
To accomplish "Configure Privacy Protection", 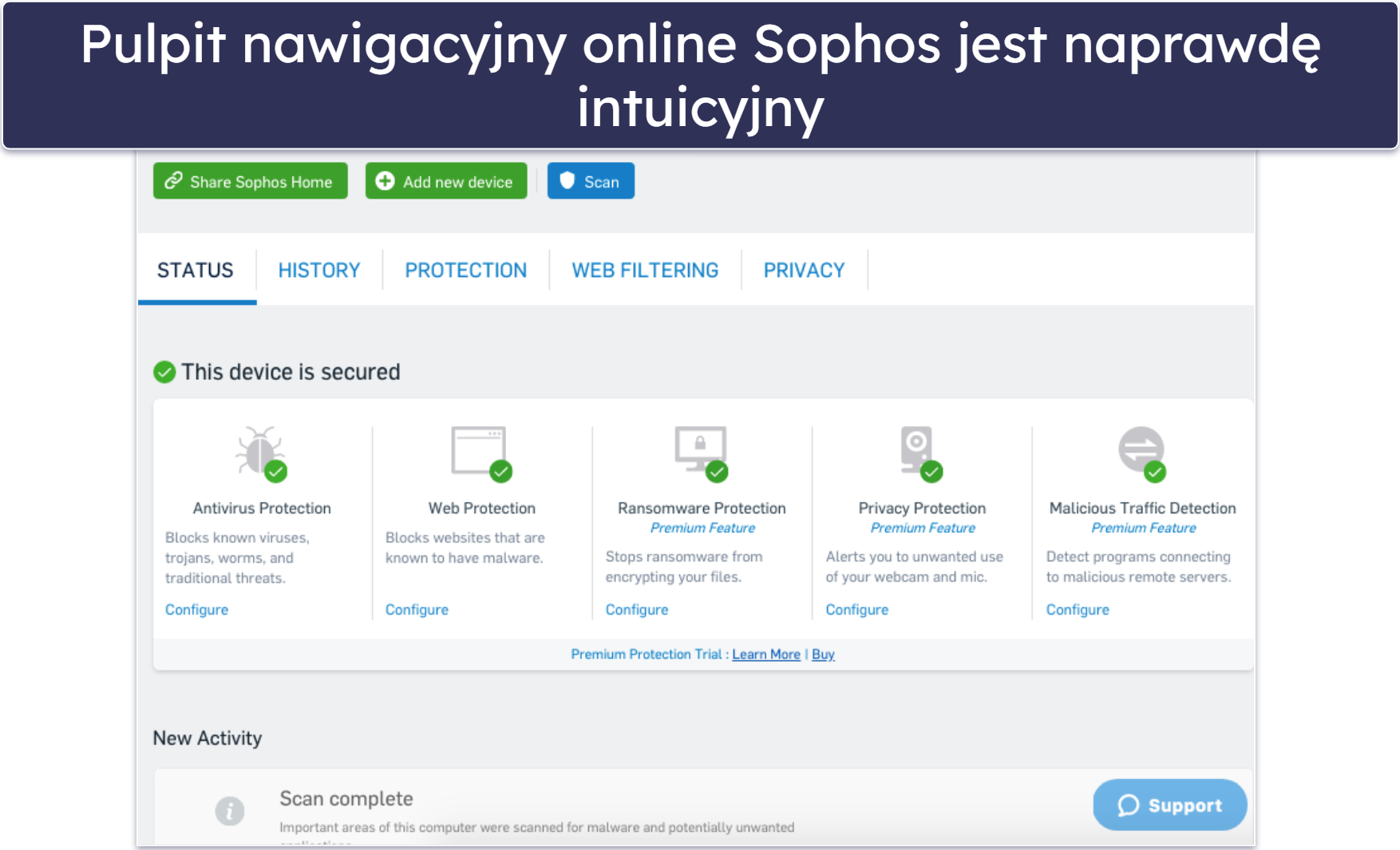I will pos(857,610).
